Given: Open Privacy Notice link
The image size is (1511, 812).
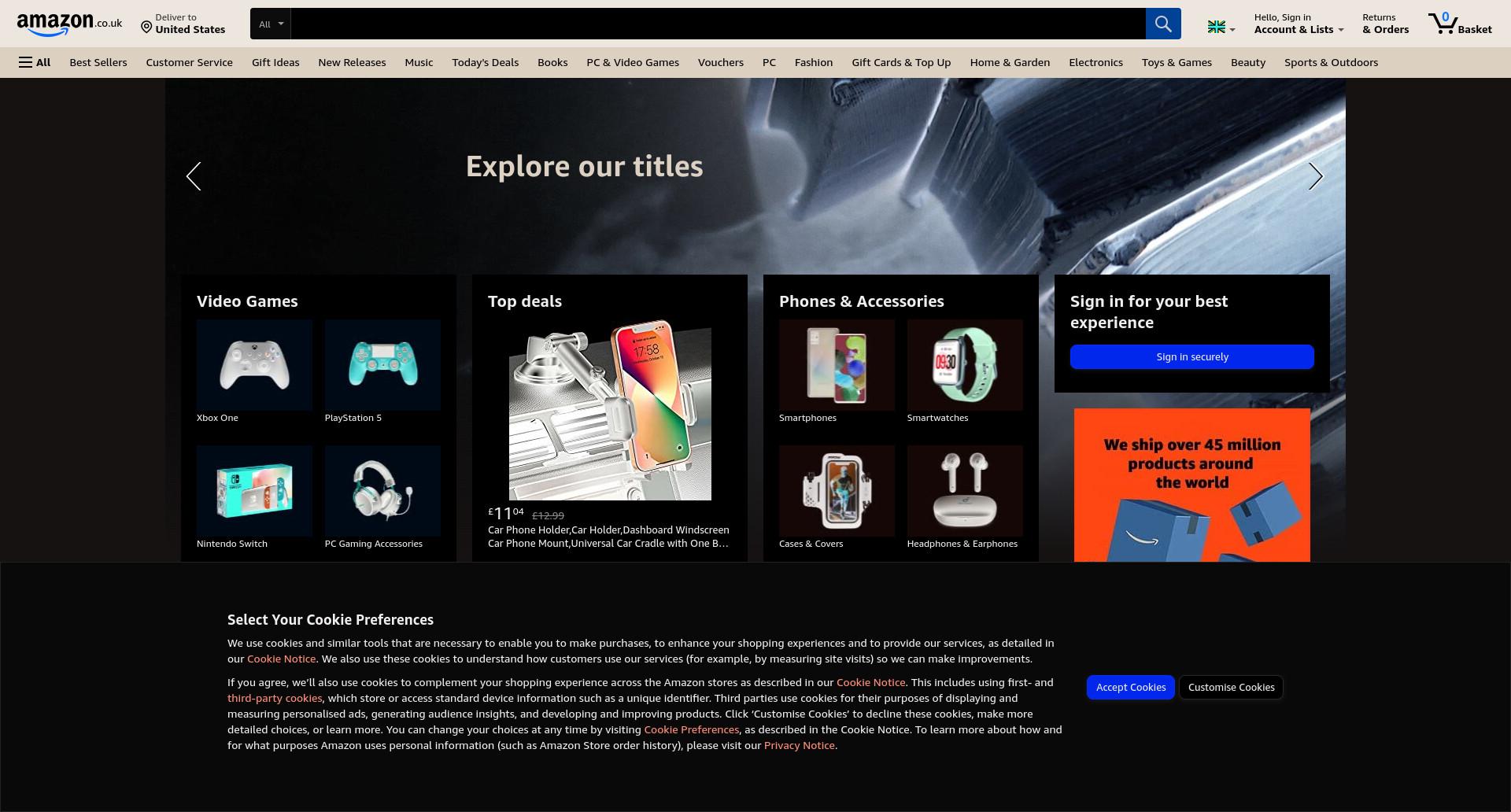Looking at the screenshot, I should click(x=799, y=745).
